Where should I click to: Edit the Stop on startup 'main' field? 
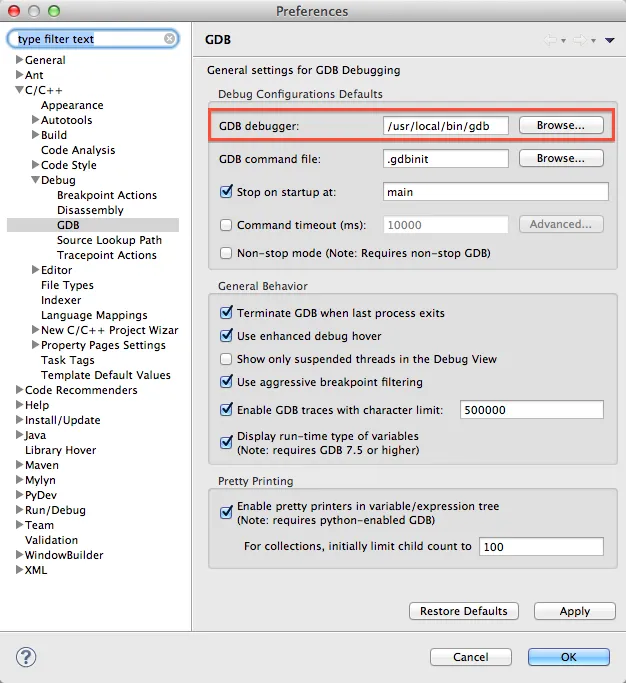(496, 192)
